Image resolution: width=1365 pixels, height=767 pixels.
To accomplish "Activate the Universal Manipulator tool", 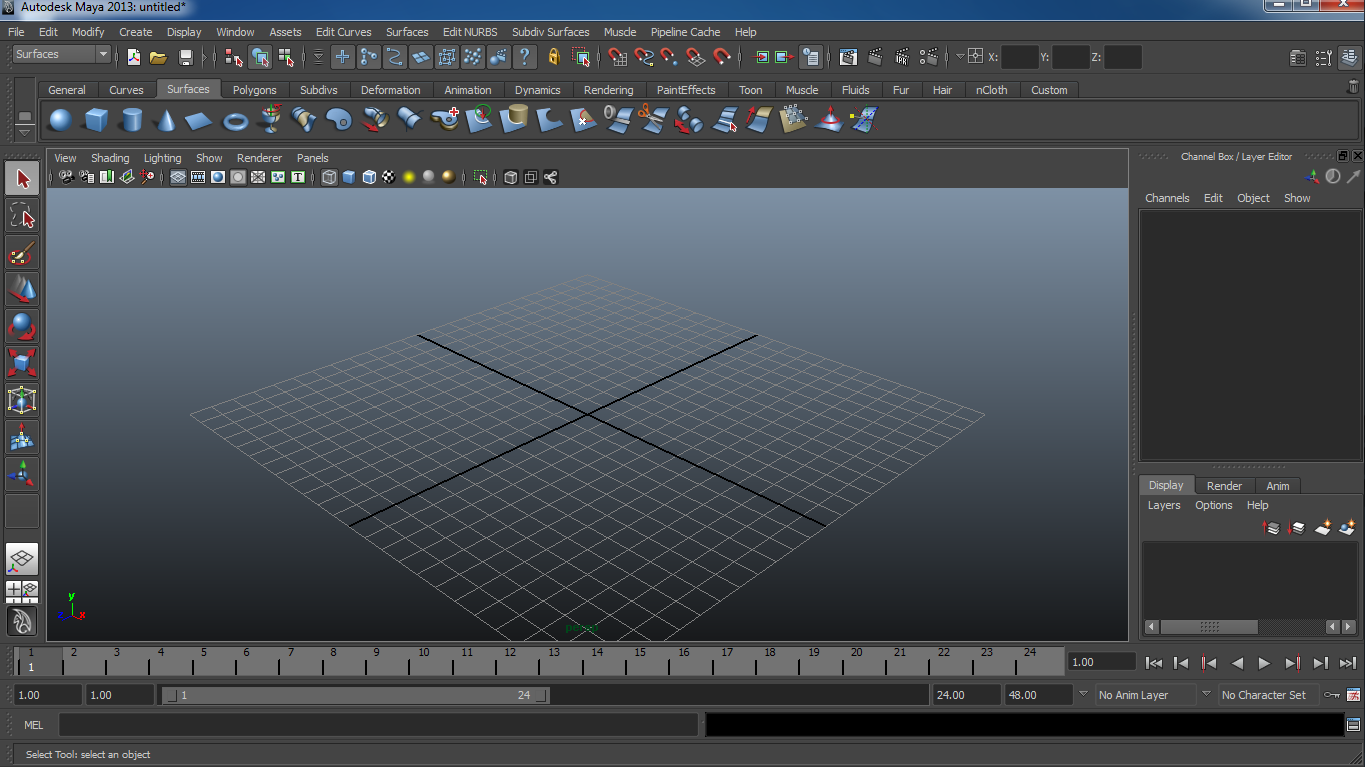I will coord(22,400).
